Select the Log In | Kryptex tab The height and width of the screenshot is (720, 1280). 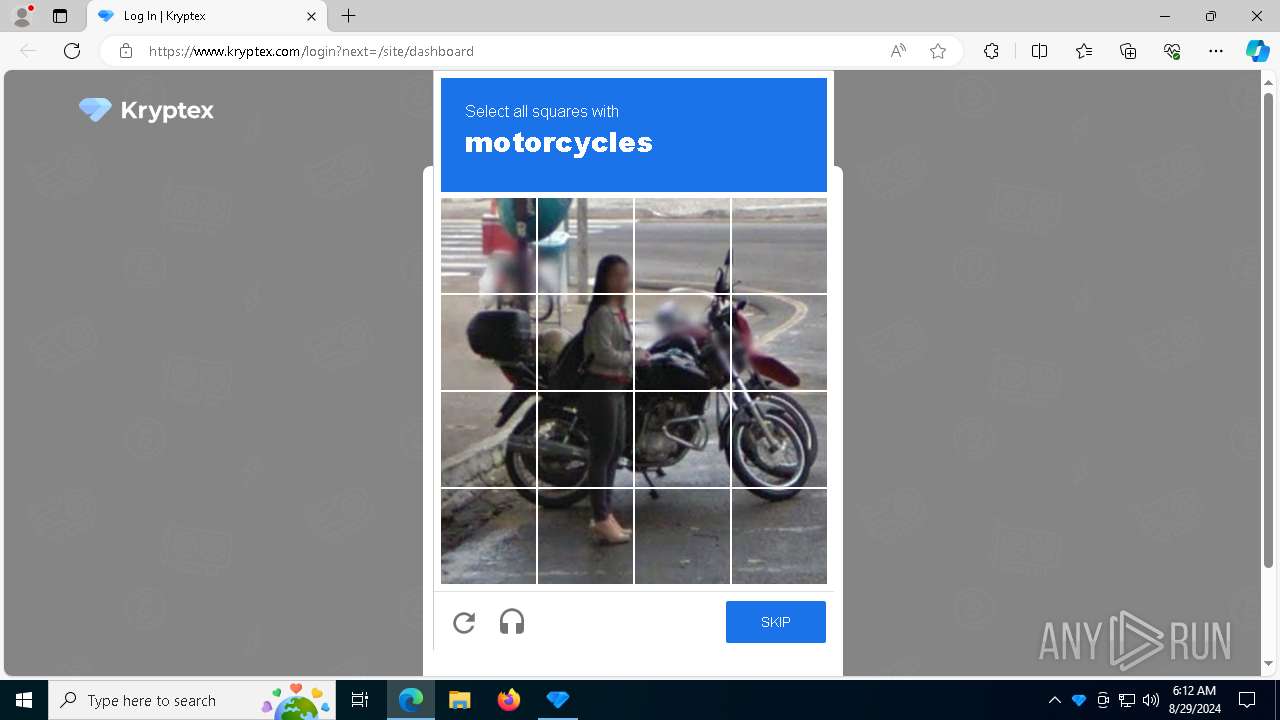207,16
